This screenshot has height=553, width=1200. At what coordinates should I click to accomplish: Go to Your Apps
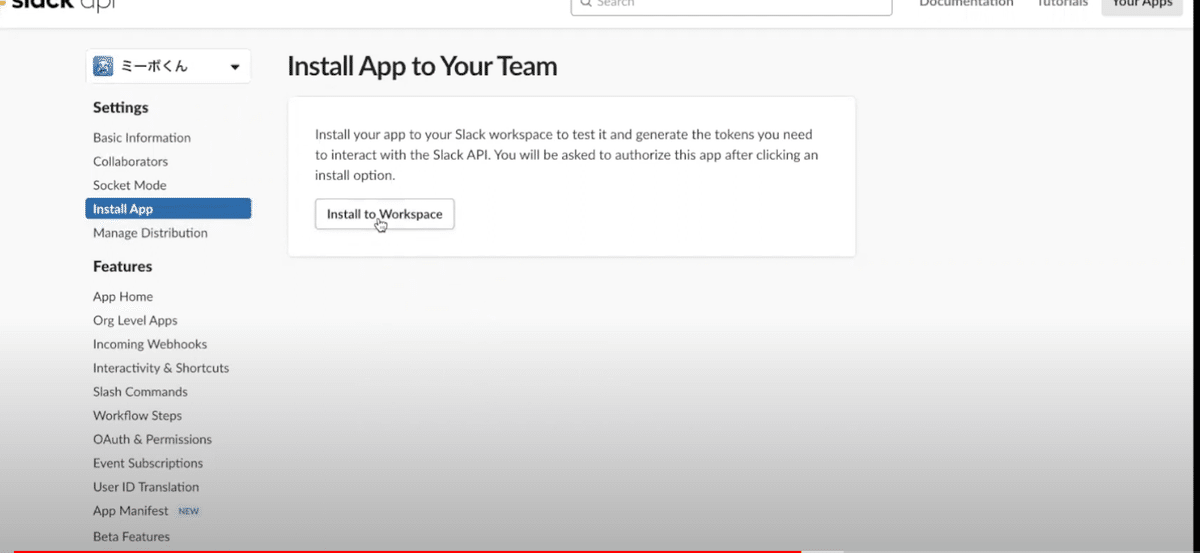1142,5
